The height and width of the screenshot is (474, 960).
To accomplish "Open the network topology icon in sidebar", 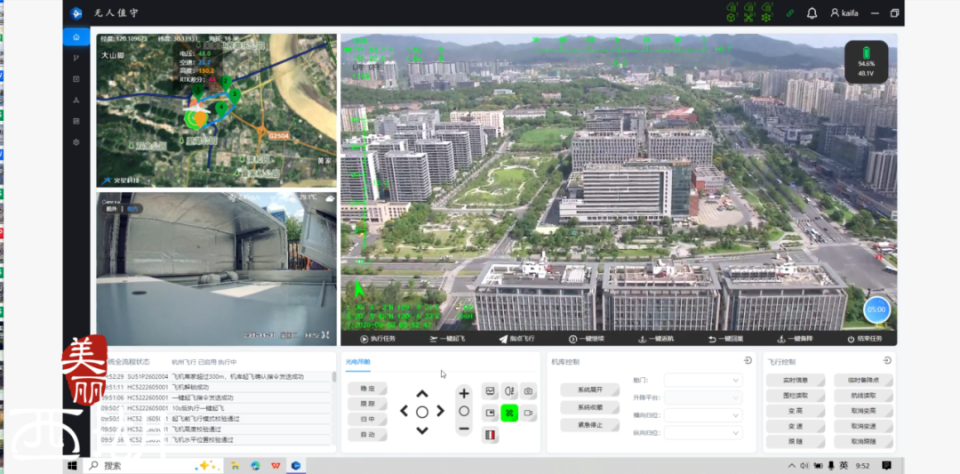I will (x=76, y=100).
